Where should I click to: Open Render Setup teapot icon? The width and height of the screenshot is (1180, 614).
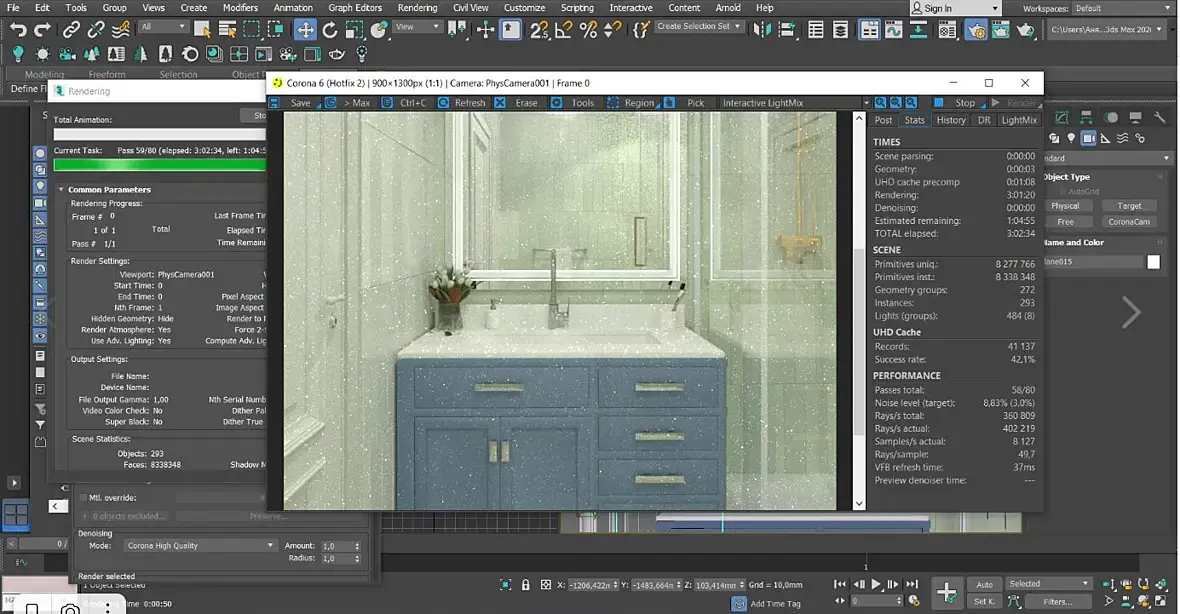click(975, 30)
